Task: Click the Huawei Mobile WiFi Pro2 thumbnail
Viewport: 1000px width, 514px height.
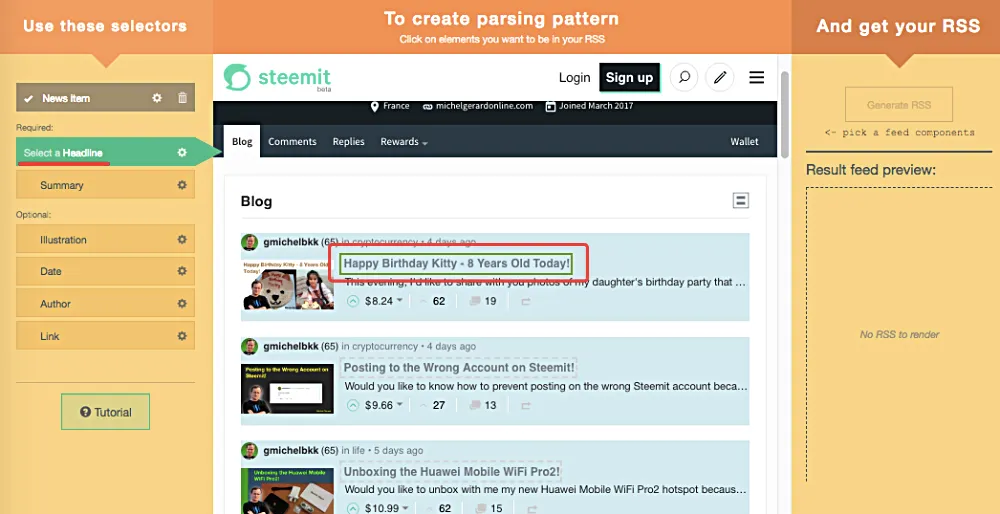Action: coord(288,491)
